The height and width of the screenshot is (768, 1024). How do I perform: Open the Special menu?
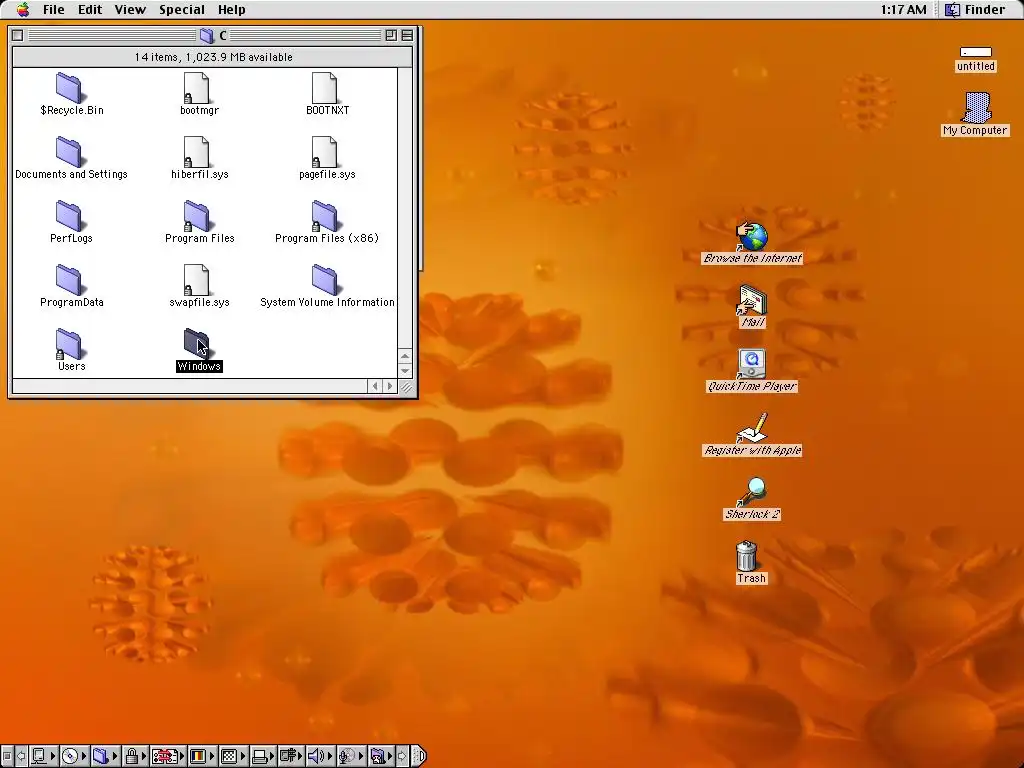tap(182, 9)
